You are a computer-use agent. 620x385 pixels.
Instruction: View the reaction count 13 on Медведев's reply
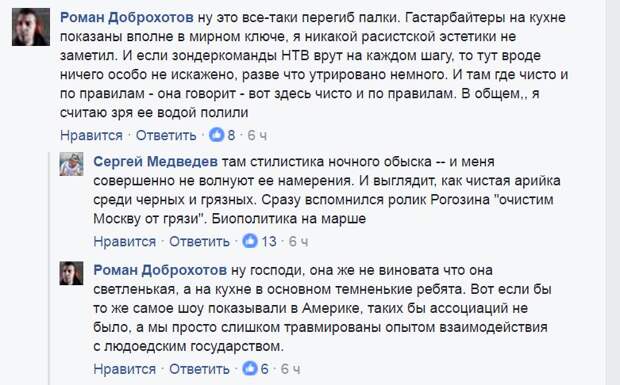pyautogui.click(x=269, y=242)
